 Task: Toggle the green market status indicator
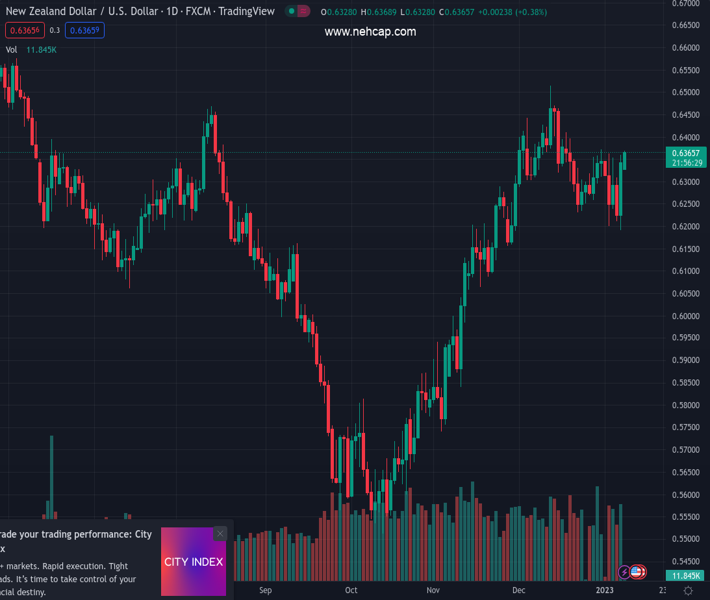click(291, 11)
